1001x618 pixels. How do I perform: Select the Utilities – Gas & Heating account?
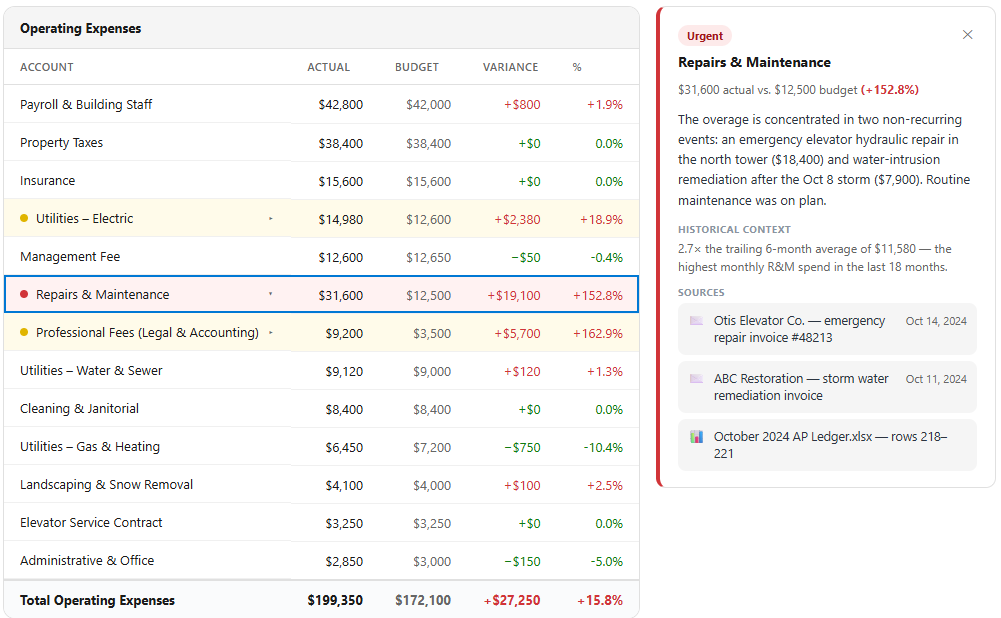coord(89,446)
